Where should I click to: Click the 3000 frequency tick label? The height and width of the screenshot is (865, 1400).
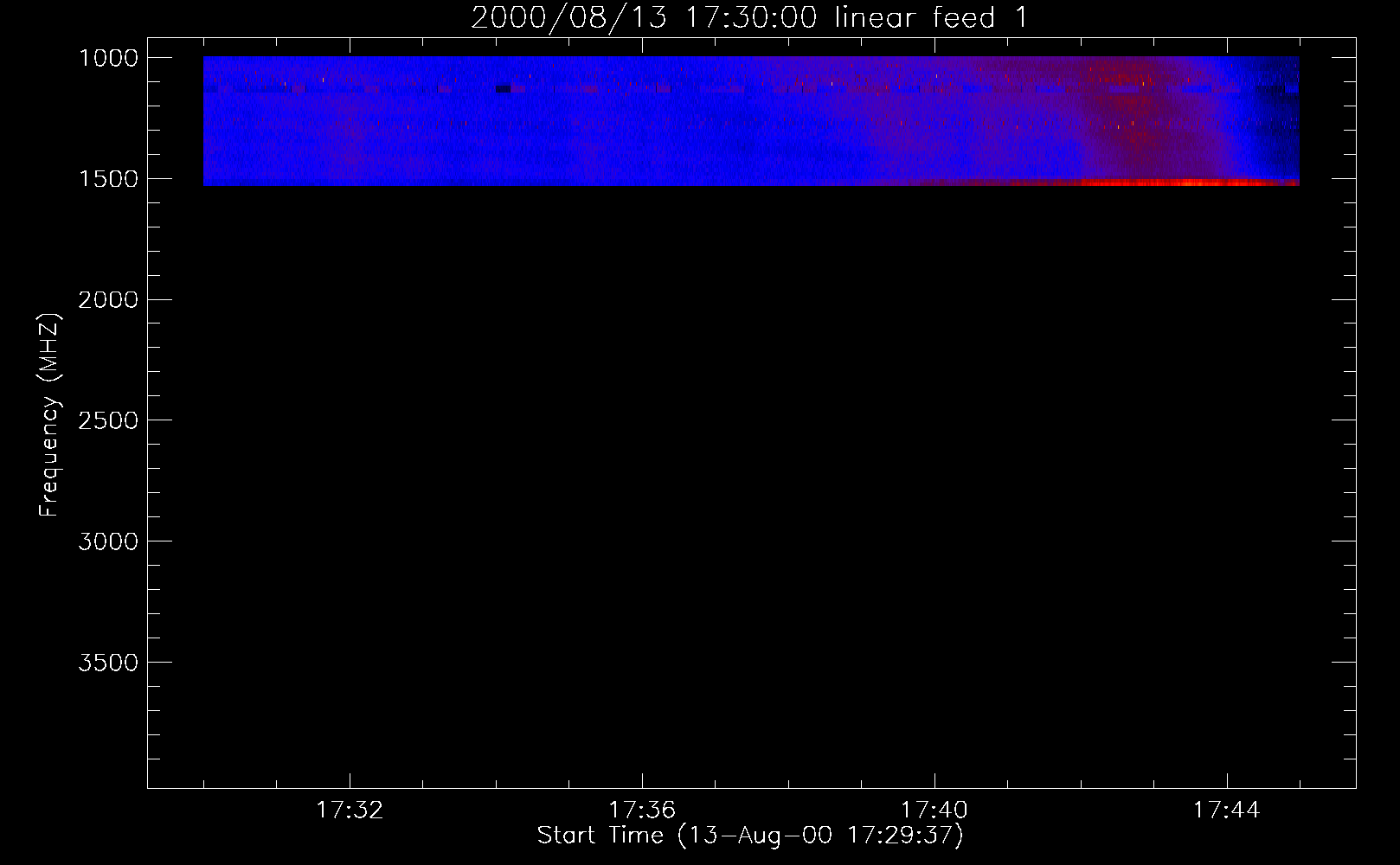(x=108, y=541)
